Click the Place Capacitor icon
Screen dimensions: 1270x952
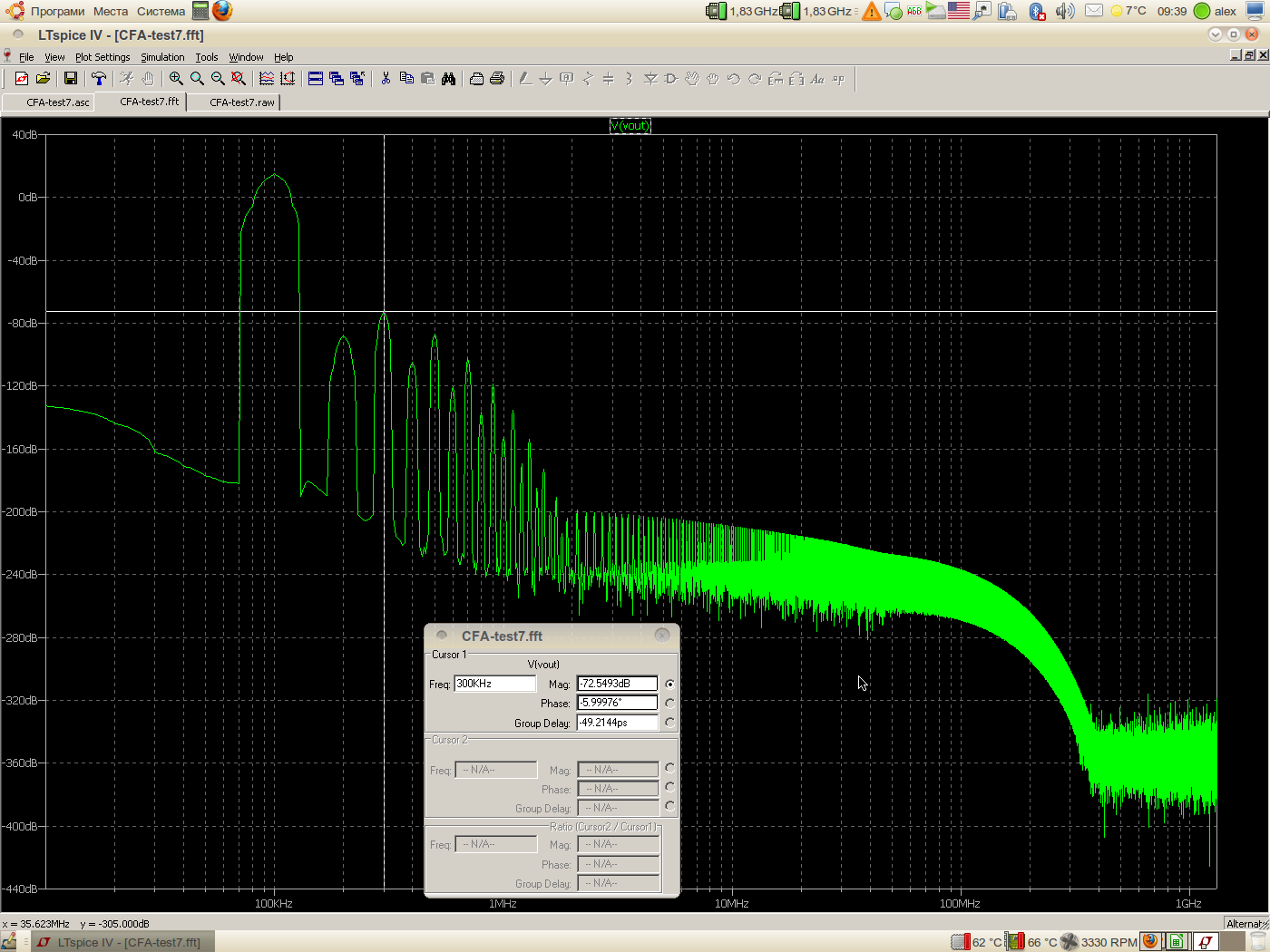[609, 79]
